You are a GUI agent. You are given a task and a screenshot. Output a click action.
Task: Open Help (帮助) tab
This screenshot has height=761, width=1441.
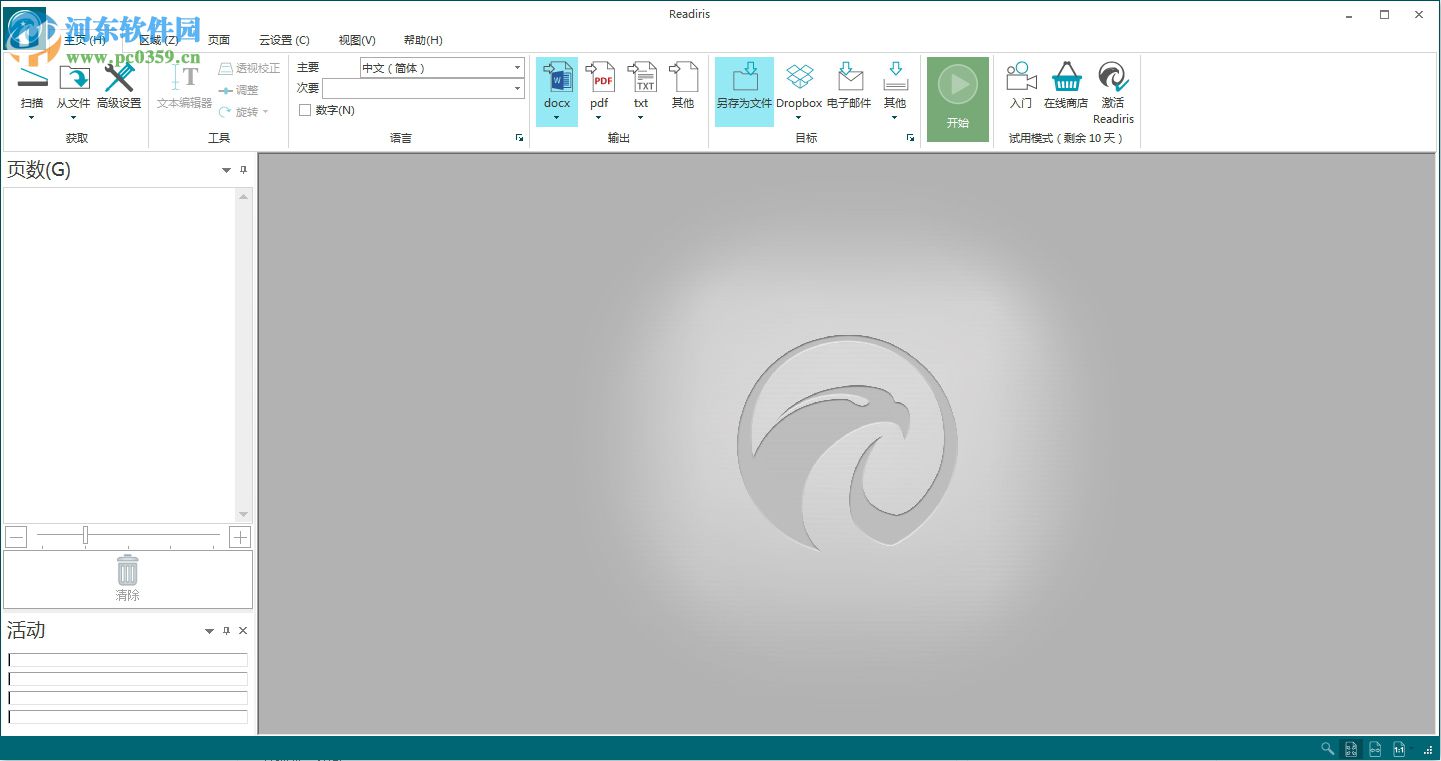(x=423, y=40)
